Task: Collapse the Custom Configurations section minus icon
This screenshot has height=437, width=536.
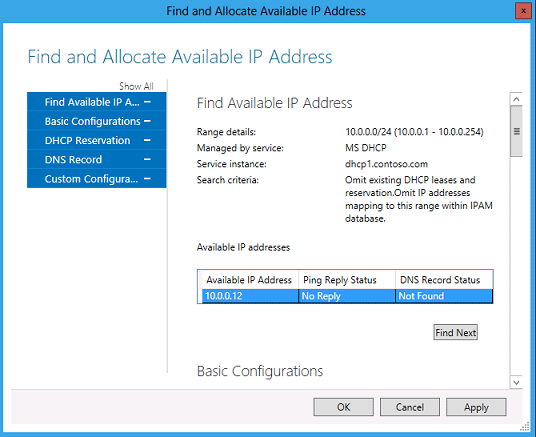Action: coord(147,178)
